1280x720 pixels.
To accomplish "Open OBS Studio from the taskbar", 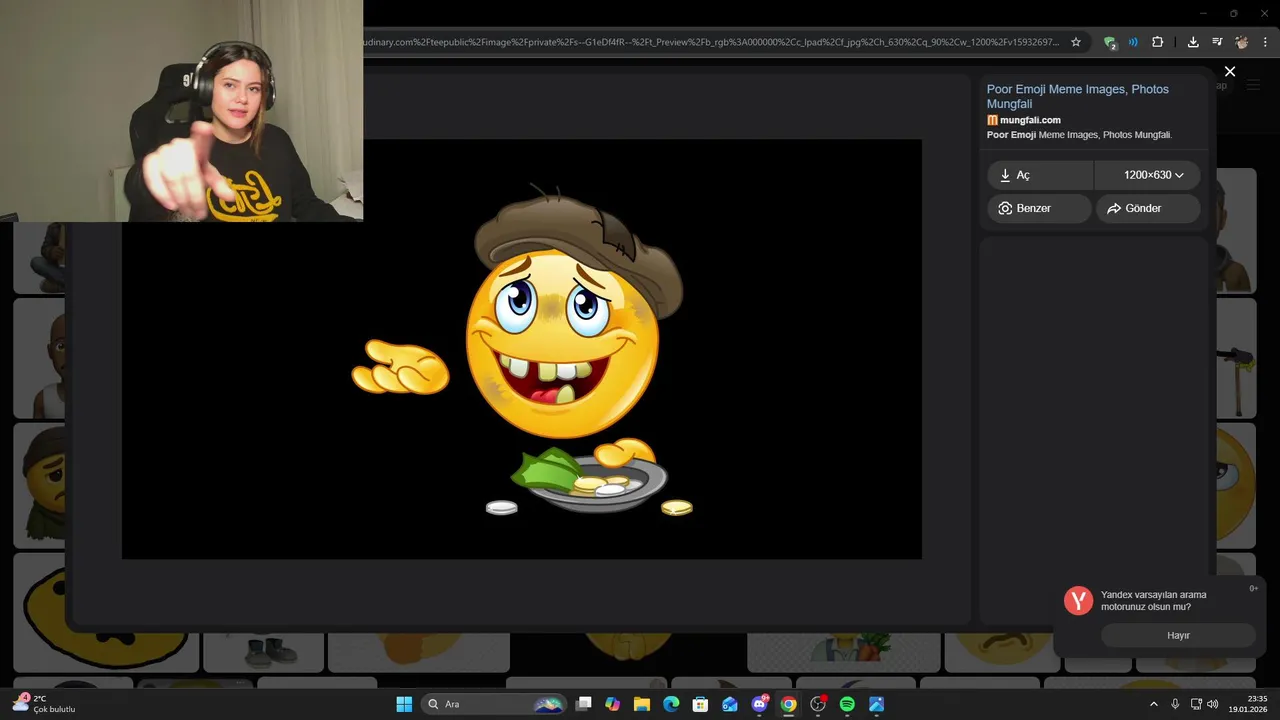I will click(818, 704).
